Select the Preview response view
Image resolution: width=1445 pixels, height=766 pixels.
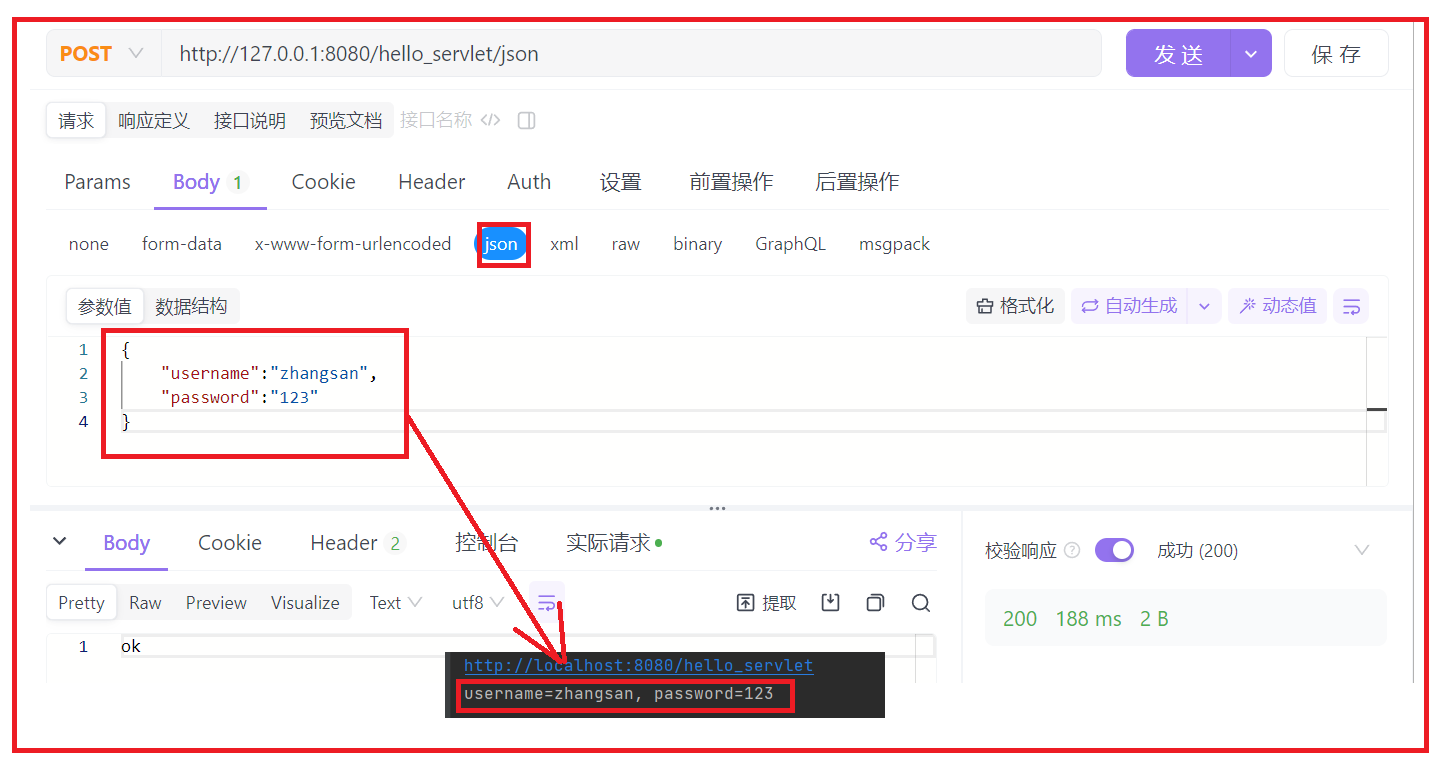(216, 602)
